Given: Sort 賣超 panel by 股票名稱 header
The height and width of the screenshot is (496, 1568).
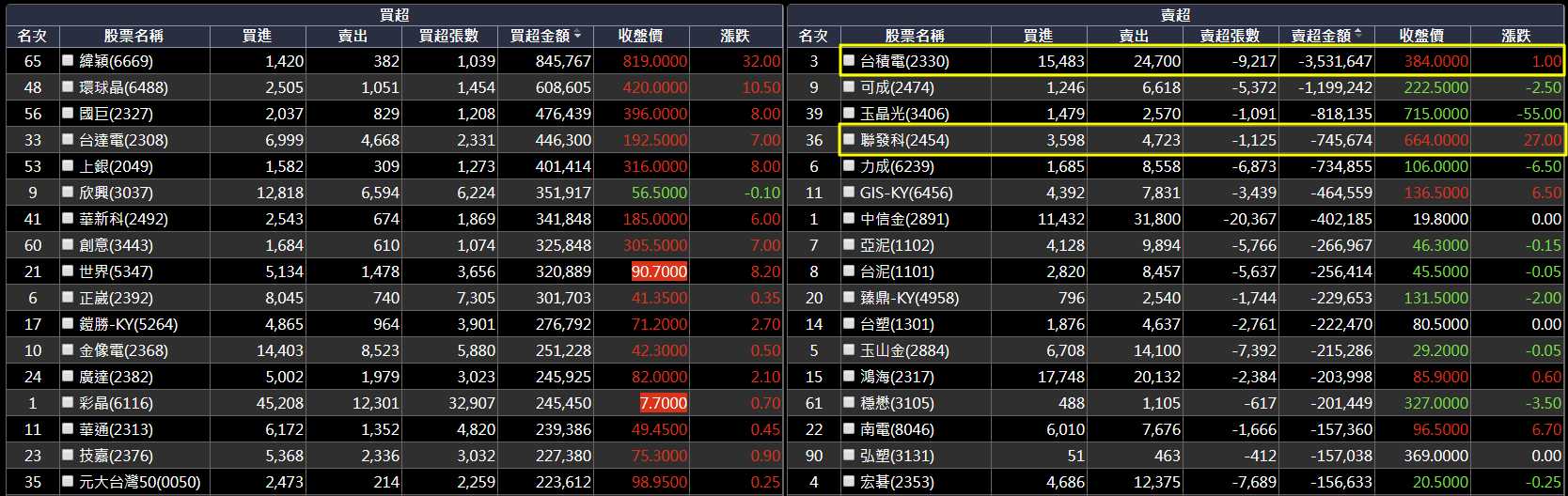Looking at the screenshot, I should (915, 36).
